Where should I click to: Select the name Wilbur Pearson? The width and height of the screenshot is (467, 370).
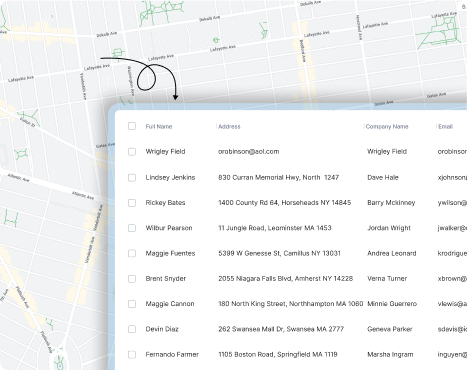169,228
